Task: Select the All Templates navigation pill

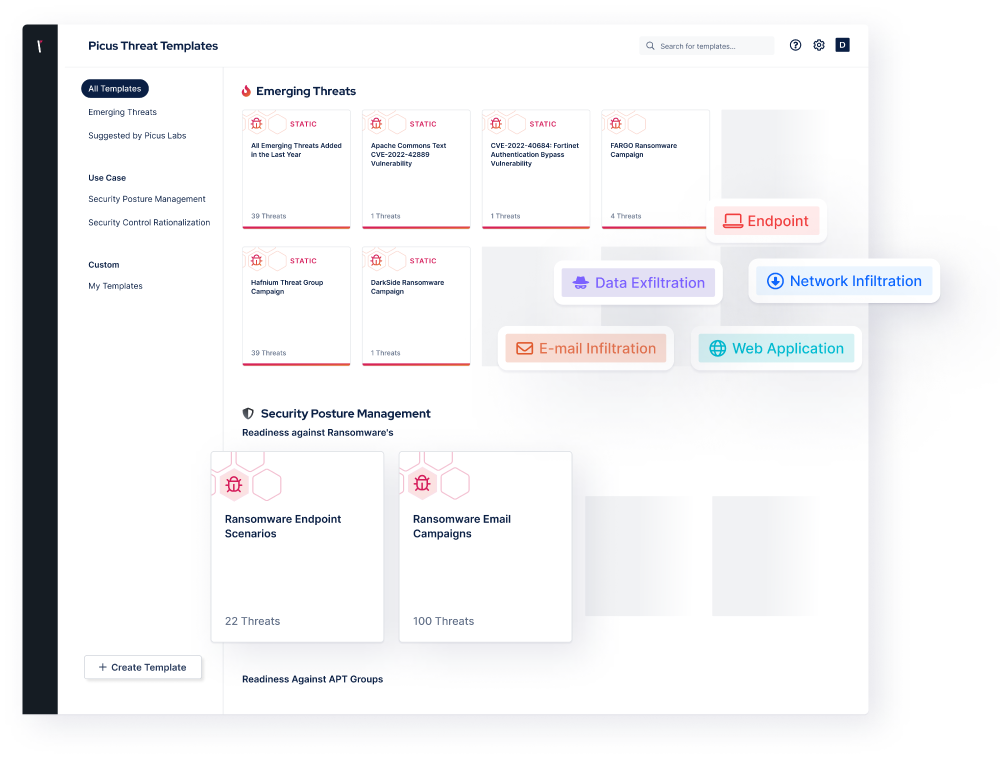Action: (x=114, y=88)
